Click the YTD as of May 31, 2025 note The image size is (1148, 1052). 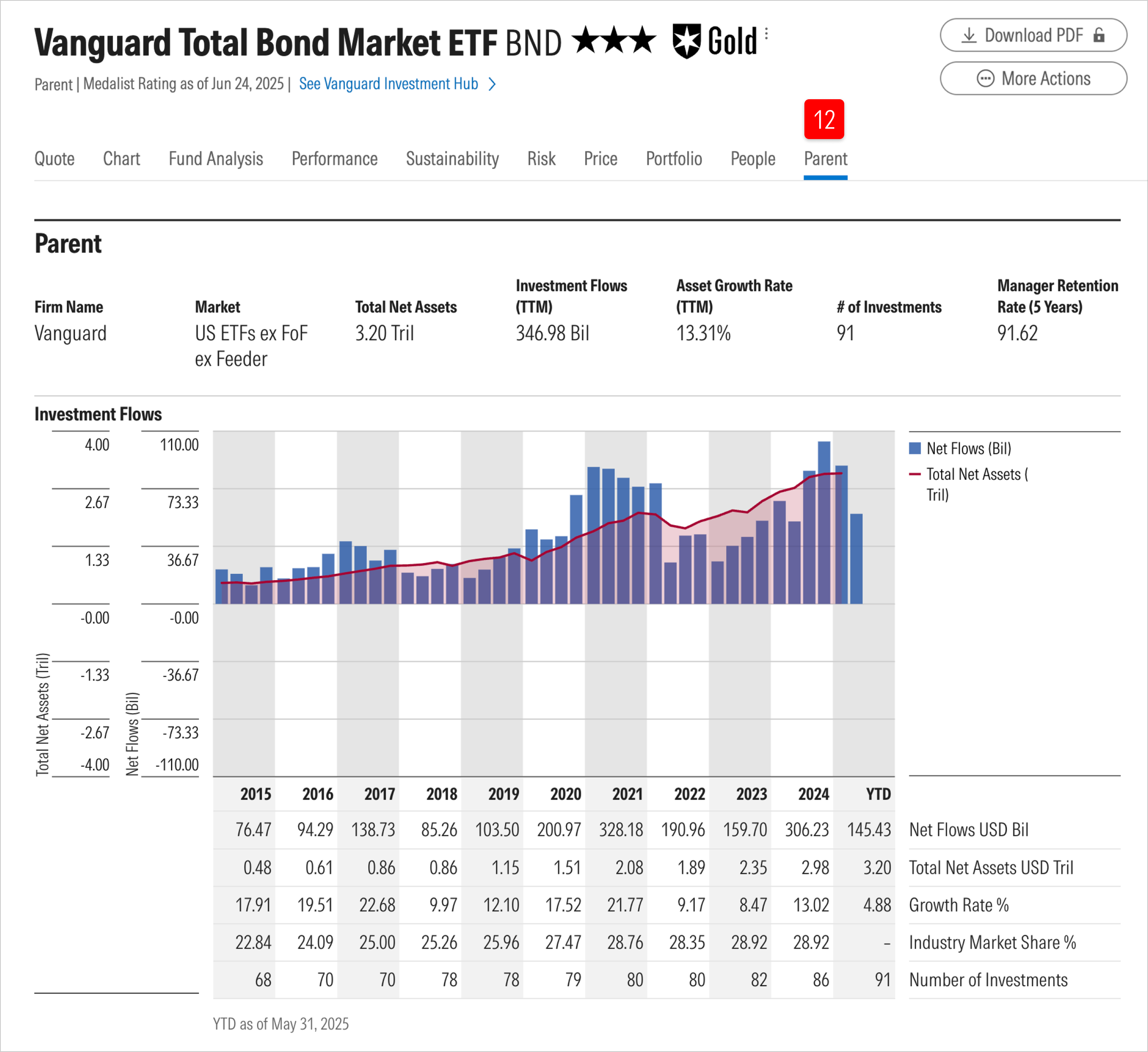tap(281, 1024)
